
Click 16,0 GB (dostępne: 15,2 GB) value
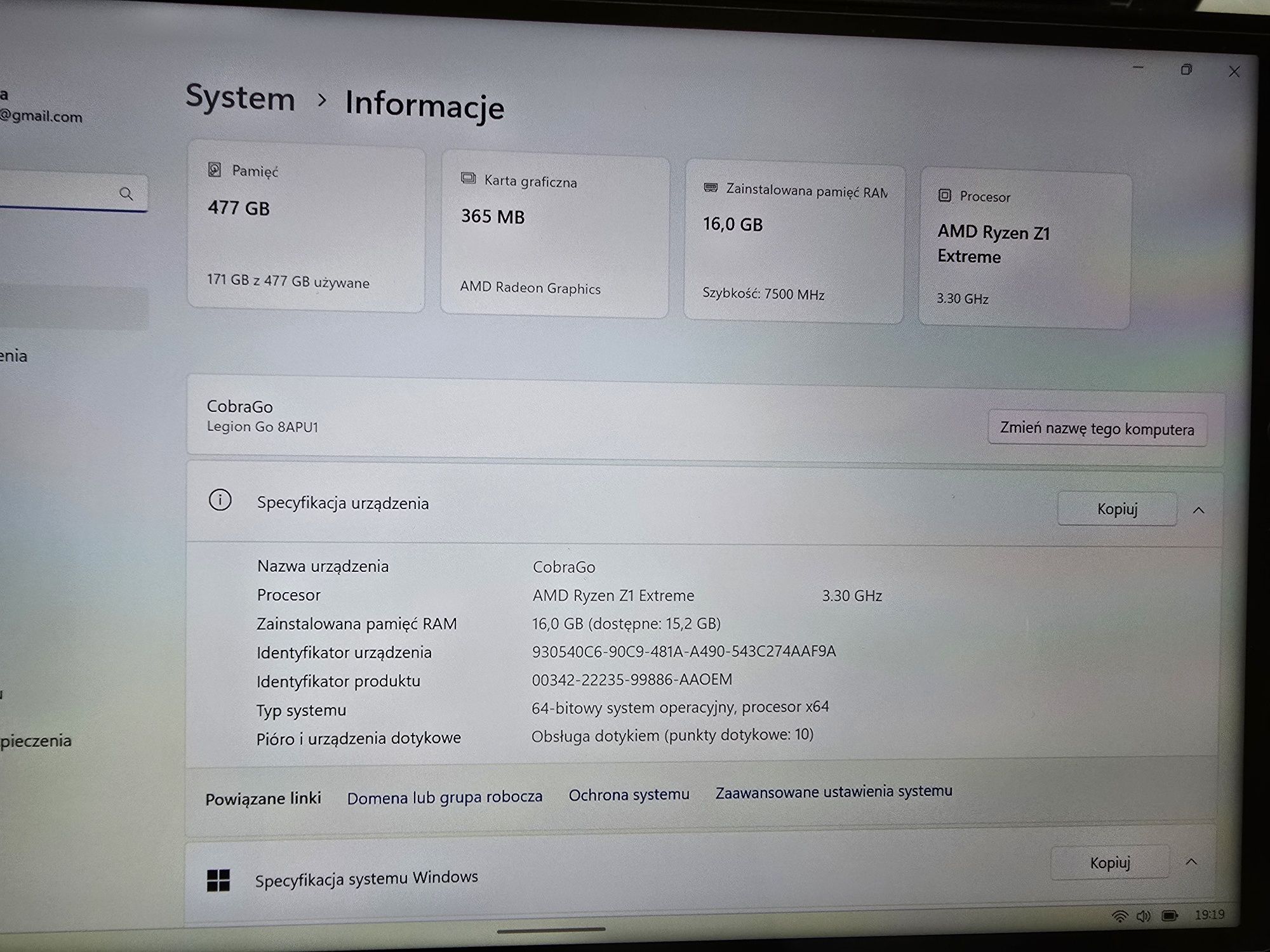pos(626,624)
